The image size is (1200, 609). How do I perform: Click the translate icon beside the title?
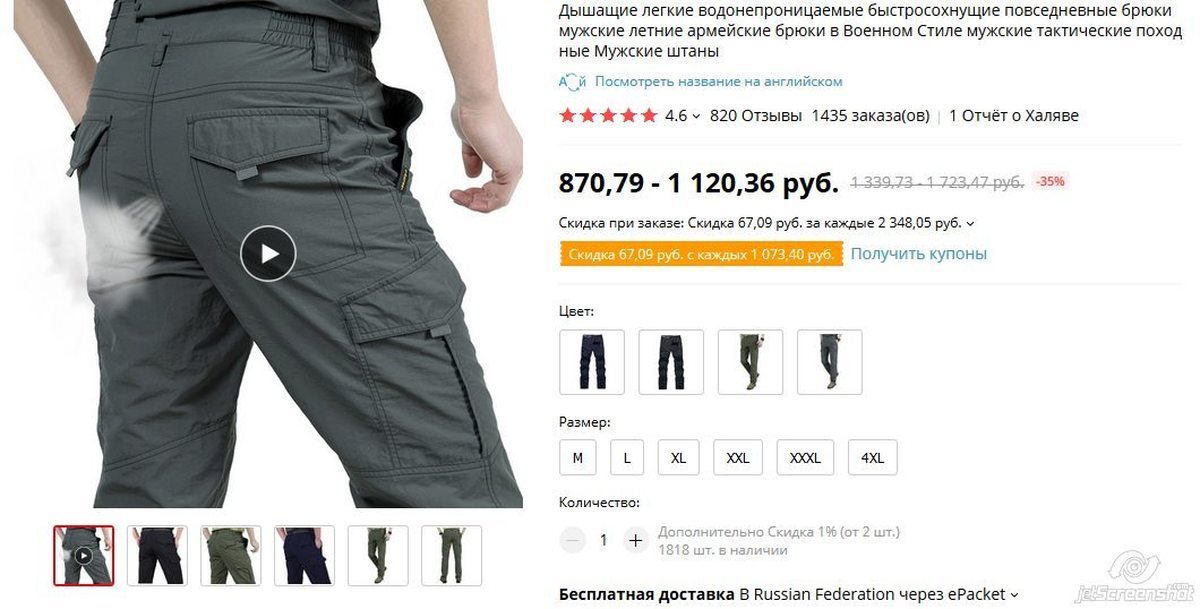572,82
